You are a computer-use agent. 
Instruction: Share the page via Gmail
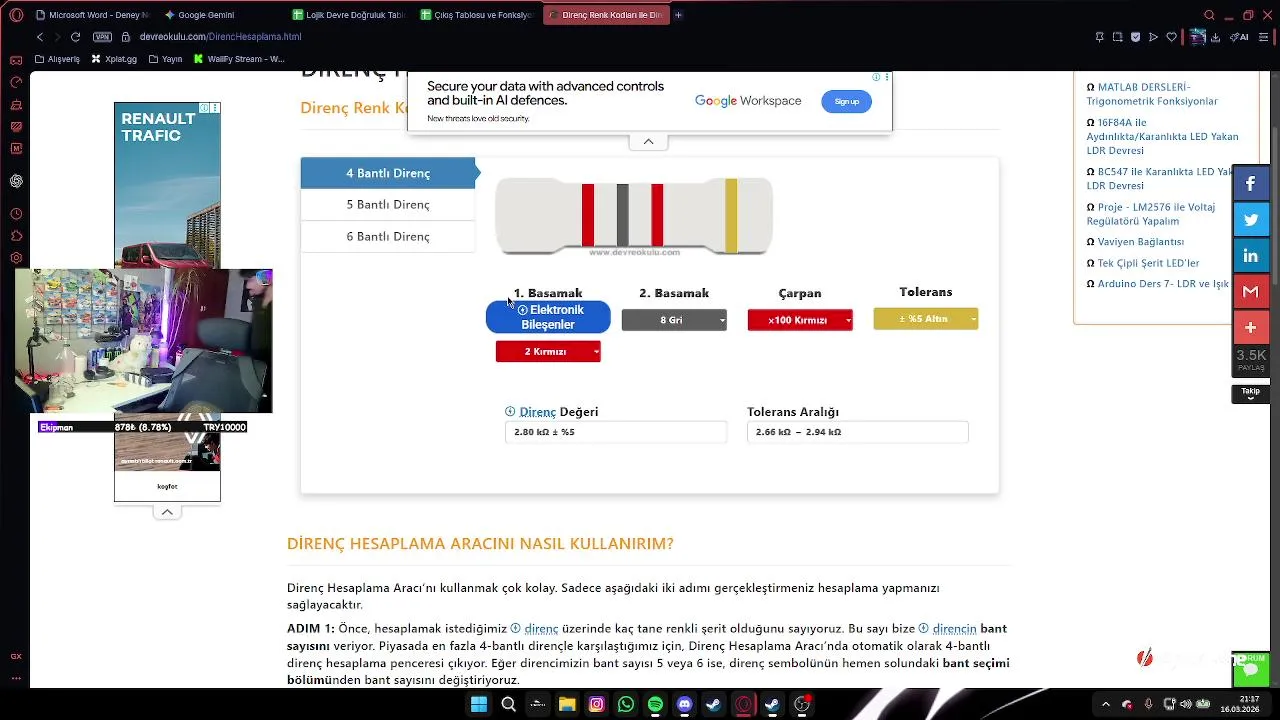[x=1250, y=291]
